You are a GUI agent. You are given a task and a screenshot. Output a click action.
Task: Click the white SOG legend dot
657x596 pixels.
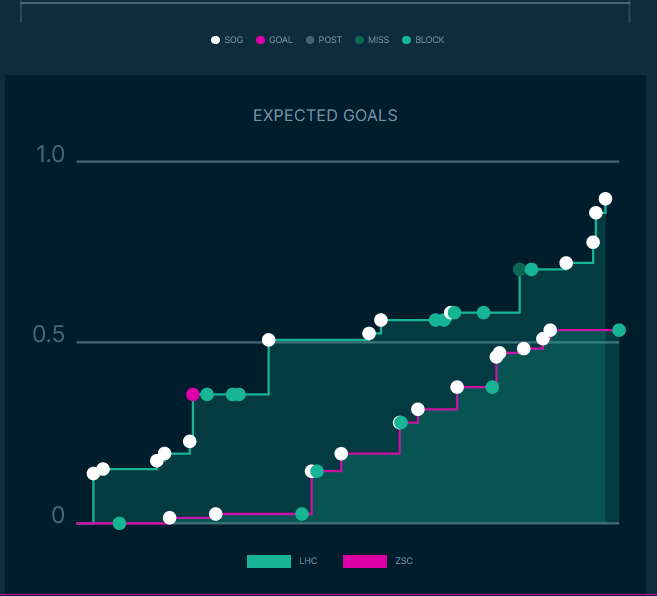pyautogui.click(x=215, y=40)
